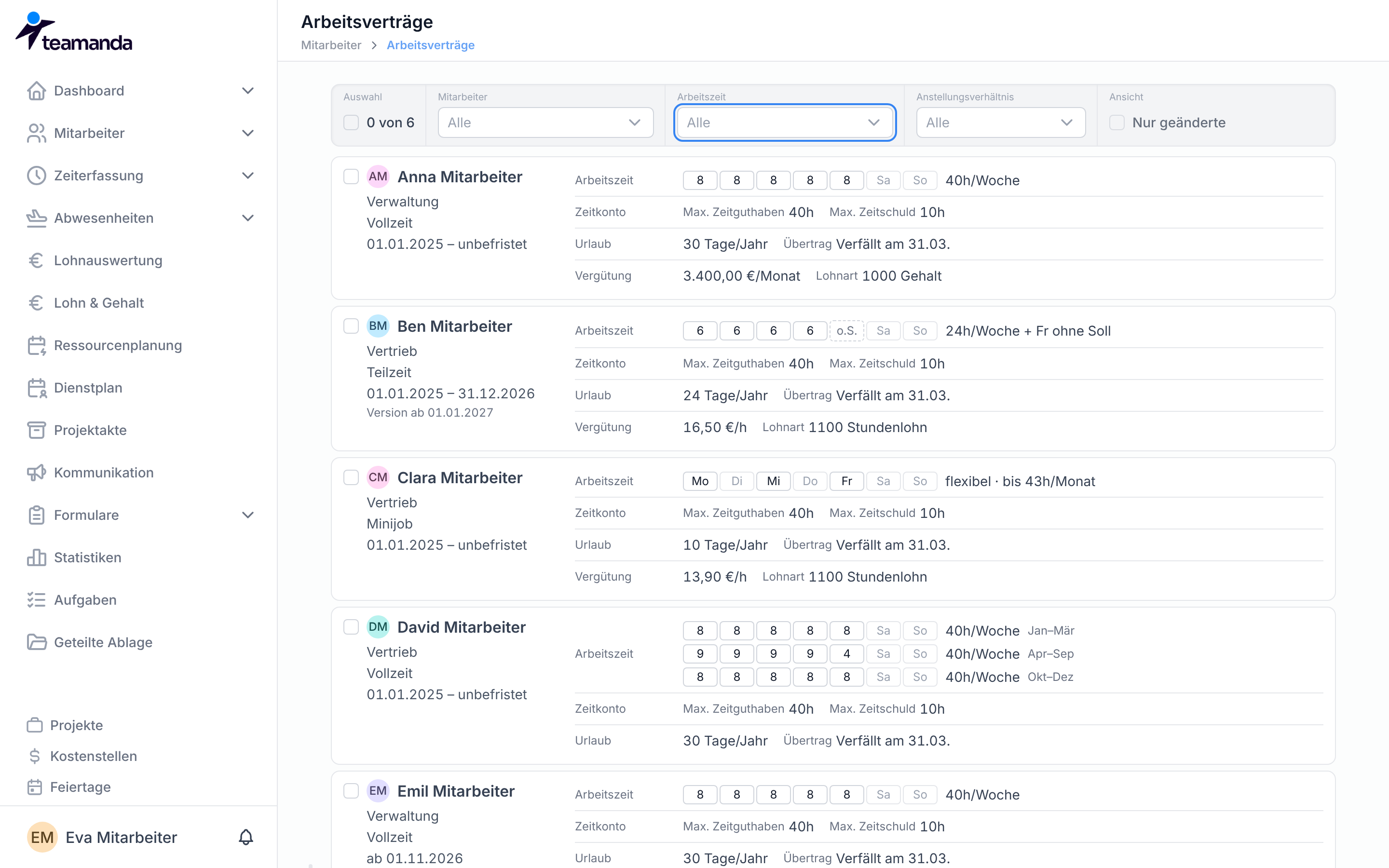The width and height of the screenshot is (1389, 868).
Task: Click the Ressourcenplanung calendar icon
Action: [x=37, y=346]
